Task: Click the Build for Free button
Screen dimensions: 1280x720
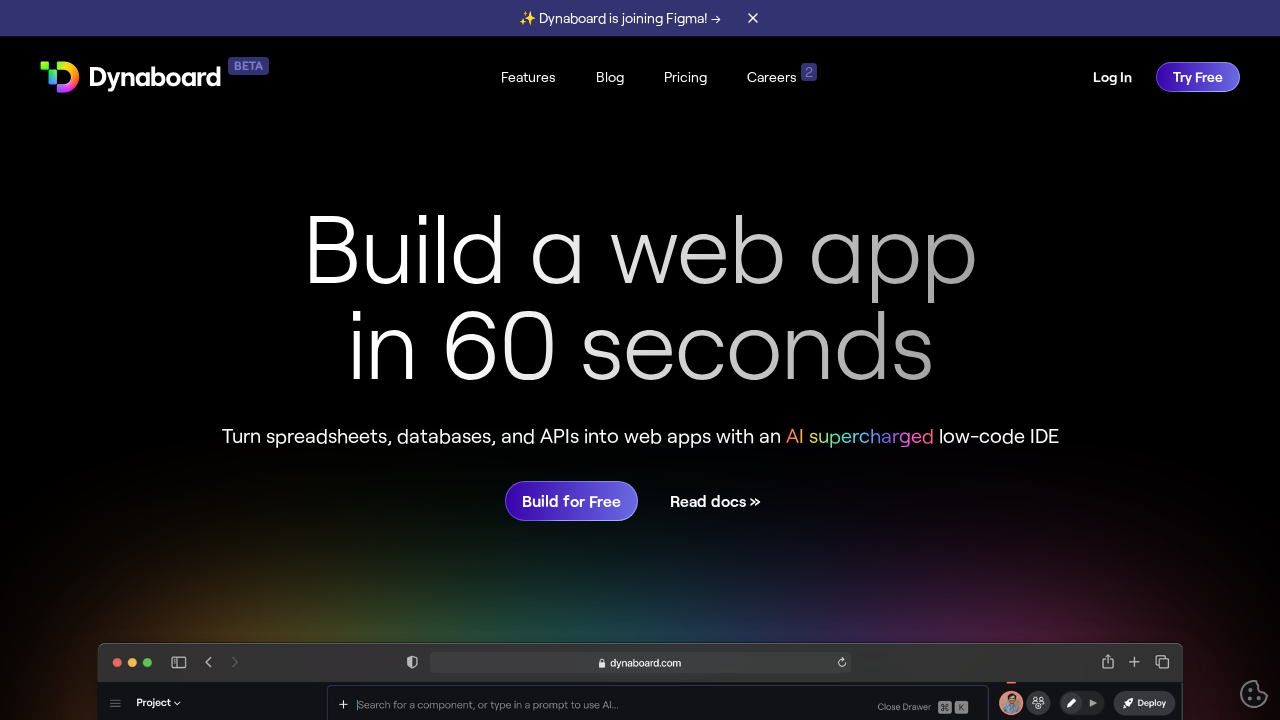Action: [x=571, y=501]
